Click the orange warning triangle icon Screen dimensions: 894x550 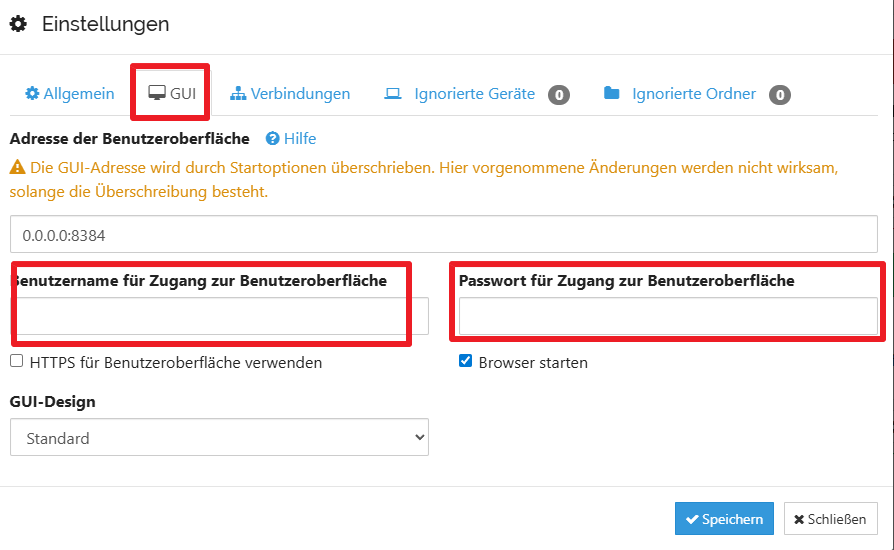17,169
